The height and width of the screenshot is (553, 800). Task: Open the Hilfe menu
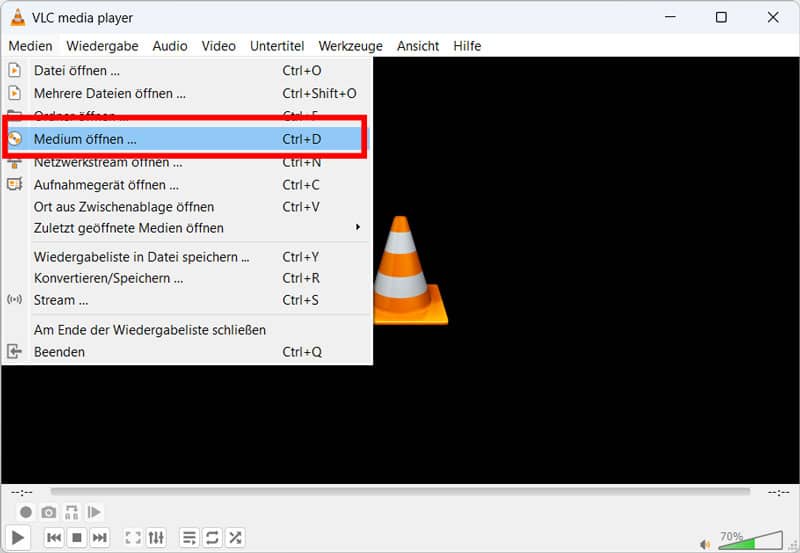[467, 46]
